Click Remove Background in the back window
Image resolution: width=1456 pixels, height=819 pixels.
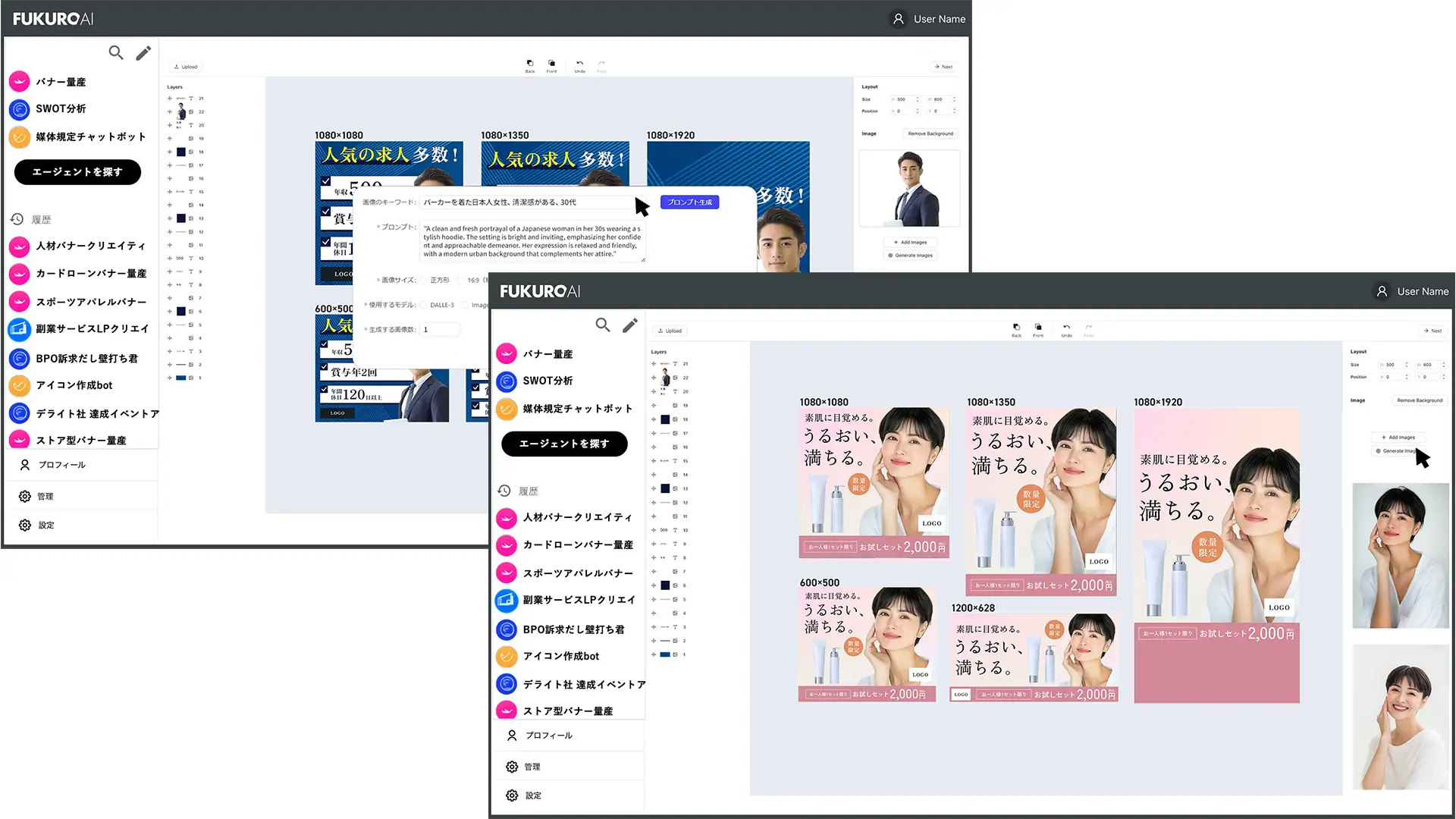pos(930,133)
